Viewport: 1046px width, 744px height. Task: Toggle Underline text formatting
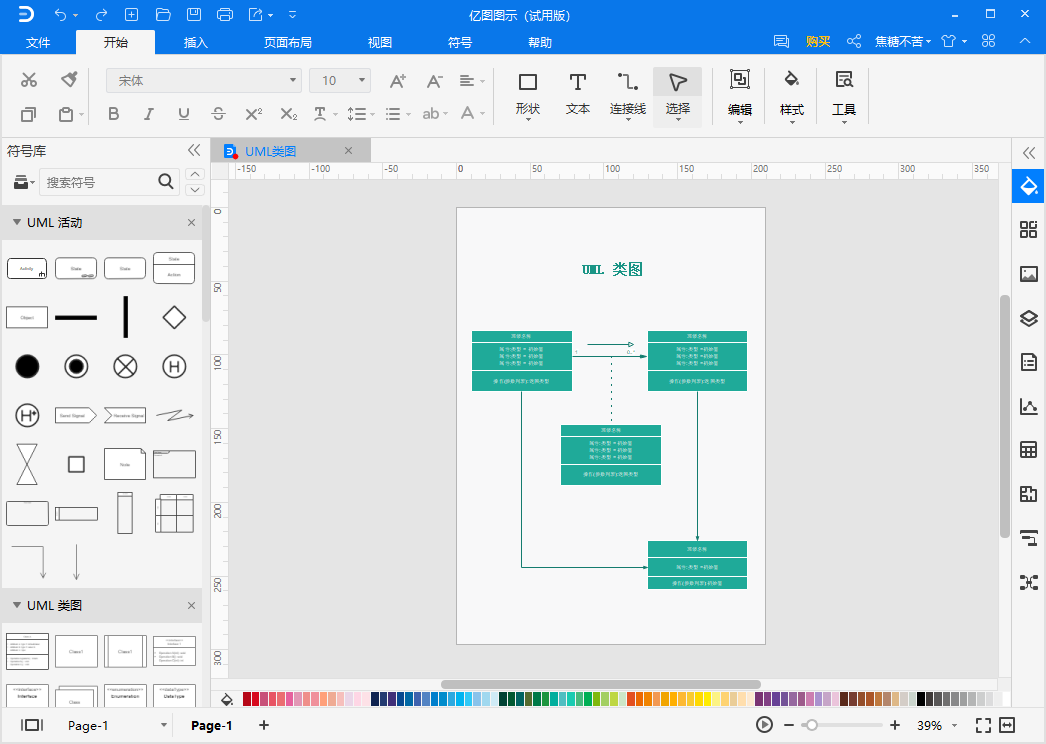[x=183, y=114]
